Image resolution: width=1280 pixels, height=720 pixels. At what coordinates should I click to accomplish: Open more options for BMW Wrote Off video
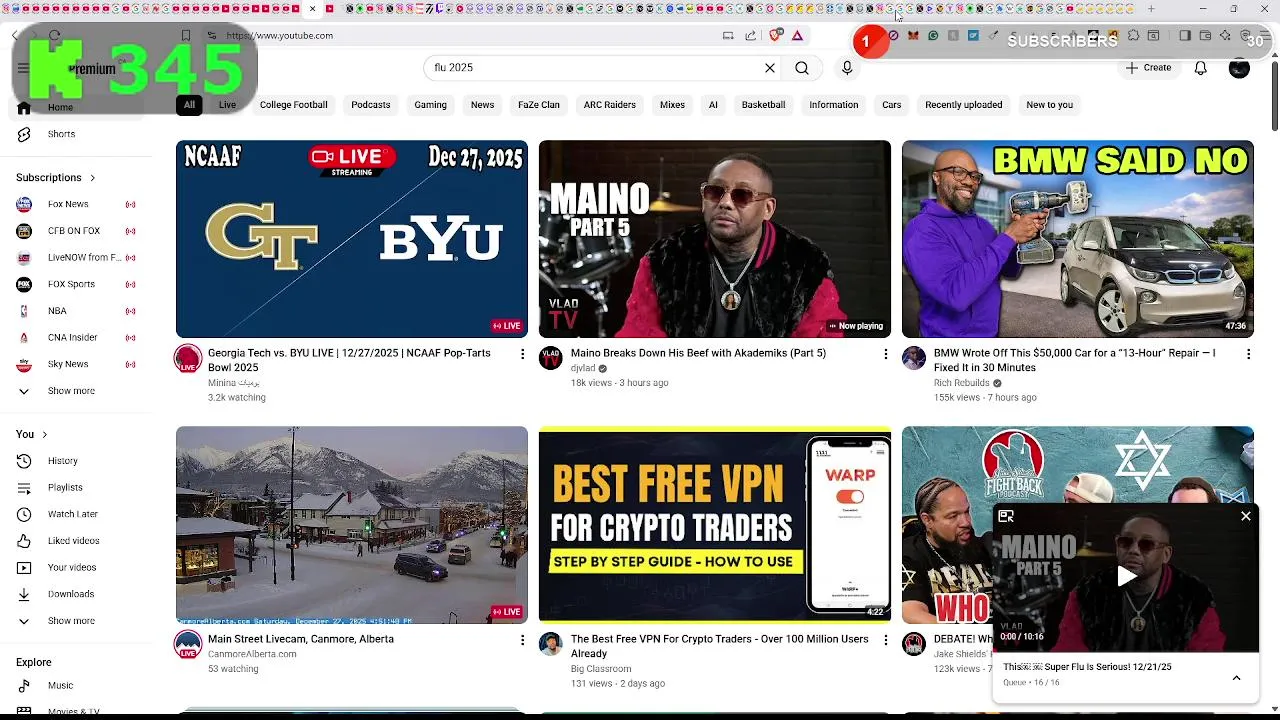1248,354
